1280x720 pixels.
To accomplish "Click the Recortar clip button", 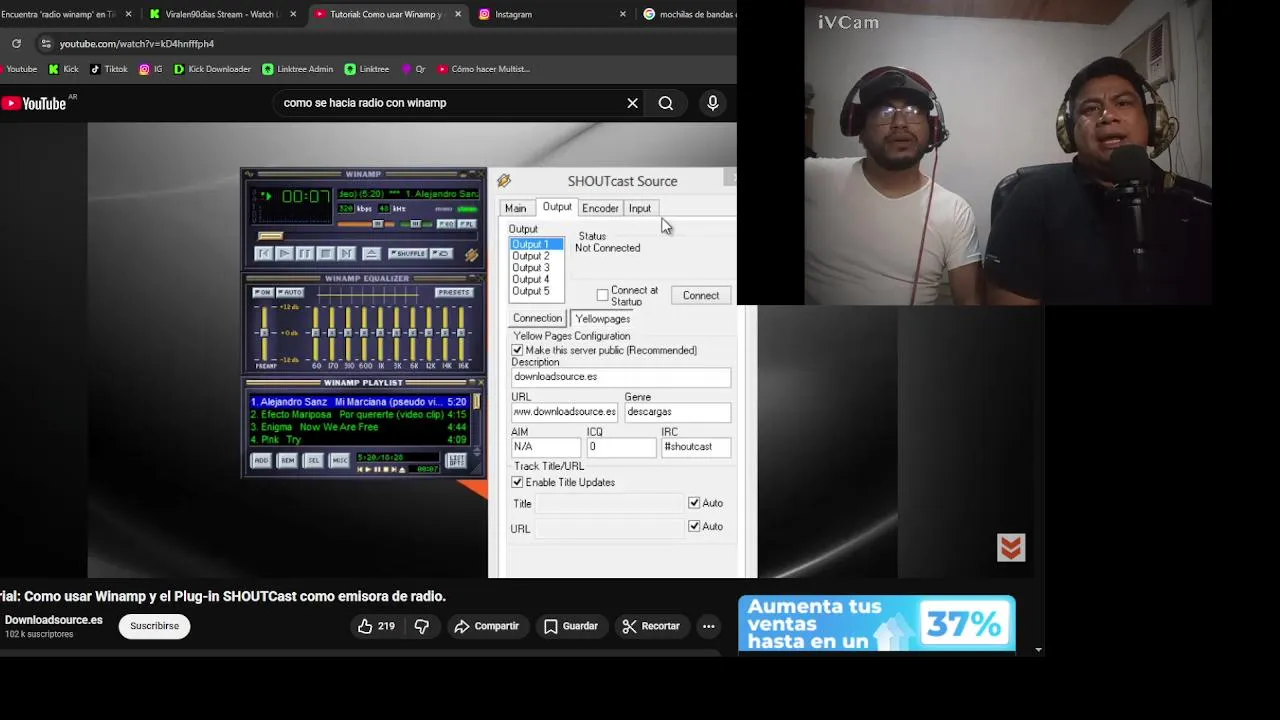I will tap(651, 626).
